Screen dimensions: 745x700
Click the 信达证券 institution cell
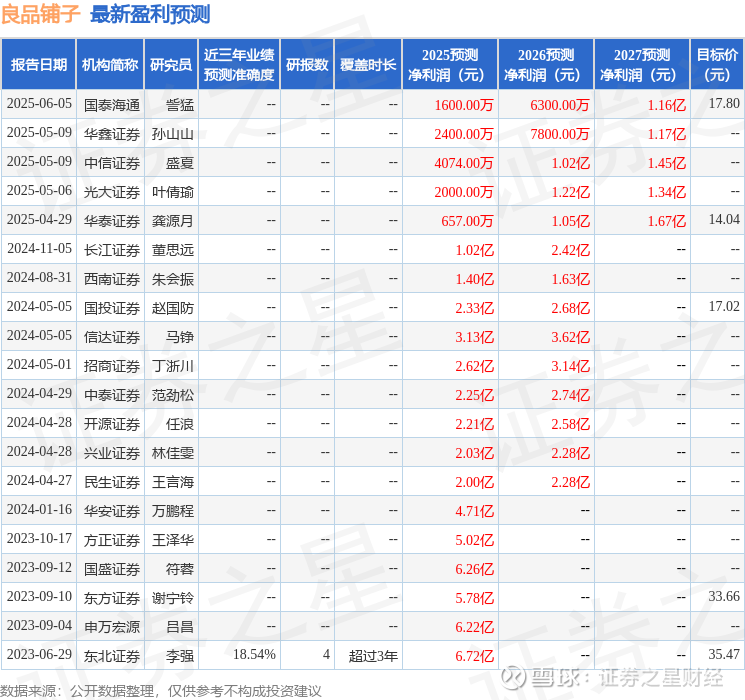click(x=112, y=337)
